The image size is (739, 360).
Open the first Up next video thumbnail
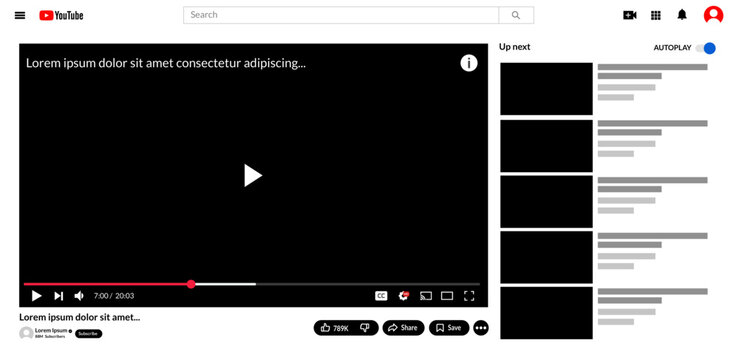(x=546, y=89)
